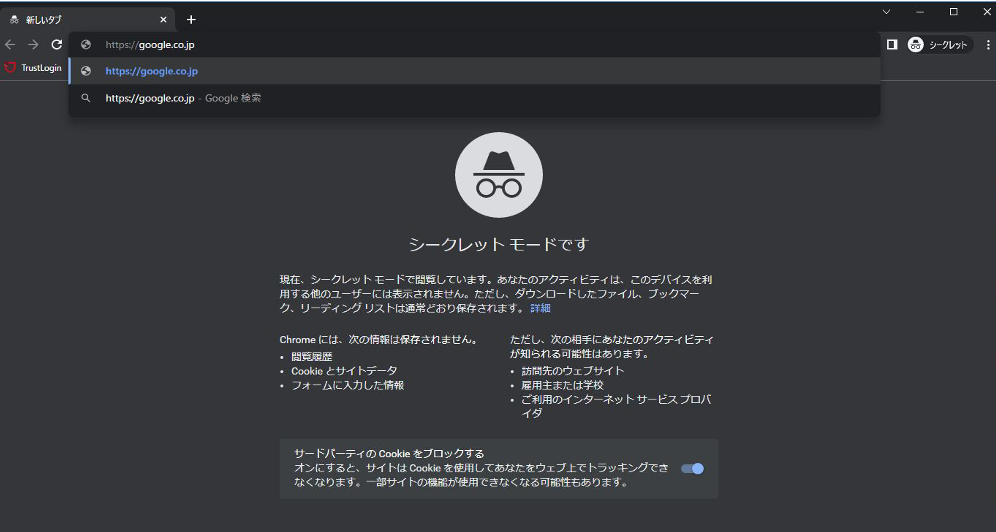Click the 雇用主または学校 list item
996x532 pixels.
point(562,385)
